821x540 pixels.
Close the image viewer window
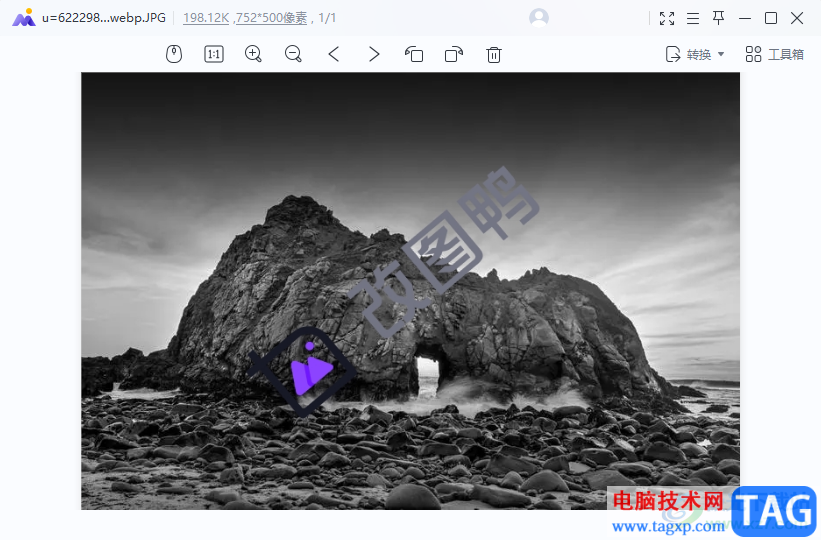pos(797,18)
